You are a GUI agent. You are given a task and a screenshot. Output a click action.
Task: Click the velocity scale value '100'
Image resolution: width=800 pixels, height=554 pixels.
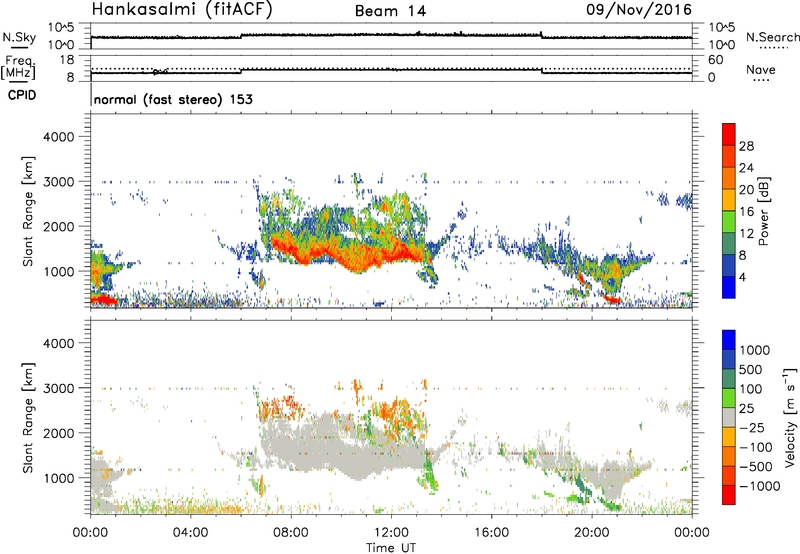(x=751, y=389)
